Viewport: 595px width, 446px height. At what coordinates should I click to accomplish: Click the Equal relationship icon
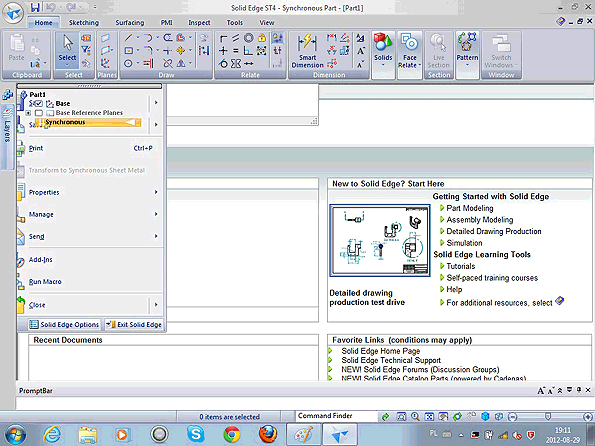(236, 50)
